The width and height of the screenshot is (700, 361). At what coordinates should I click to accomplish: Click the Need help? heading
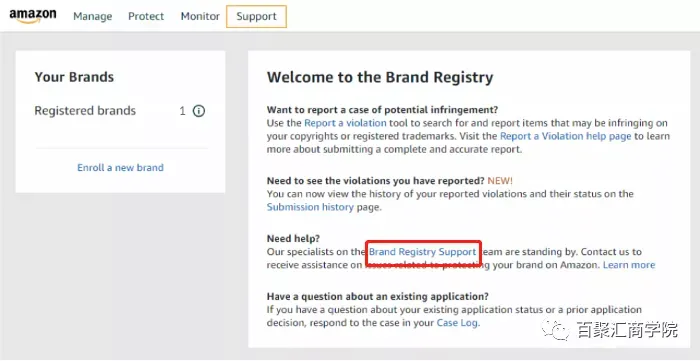tap(293, 238)
